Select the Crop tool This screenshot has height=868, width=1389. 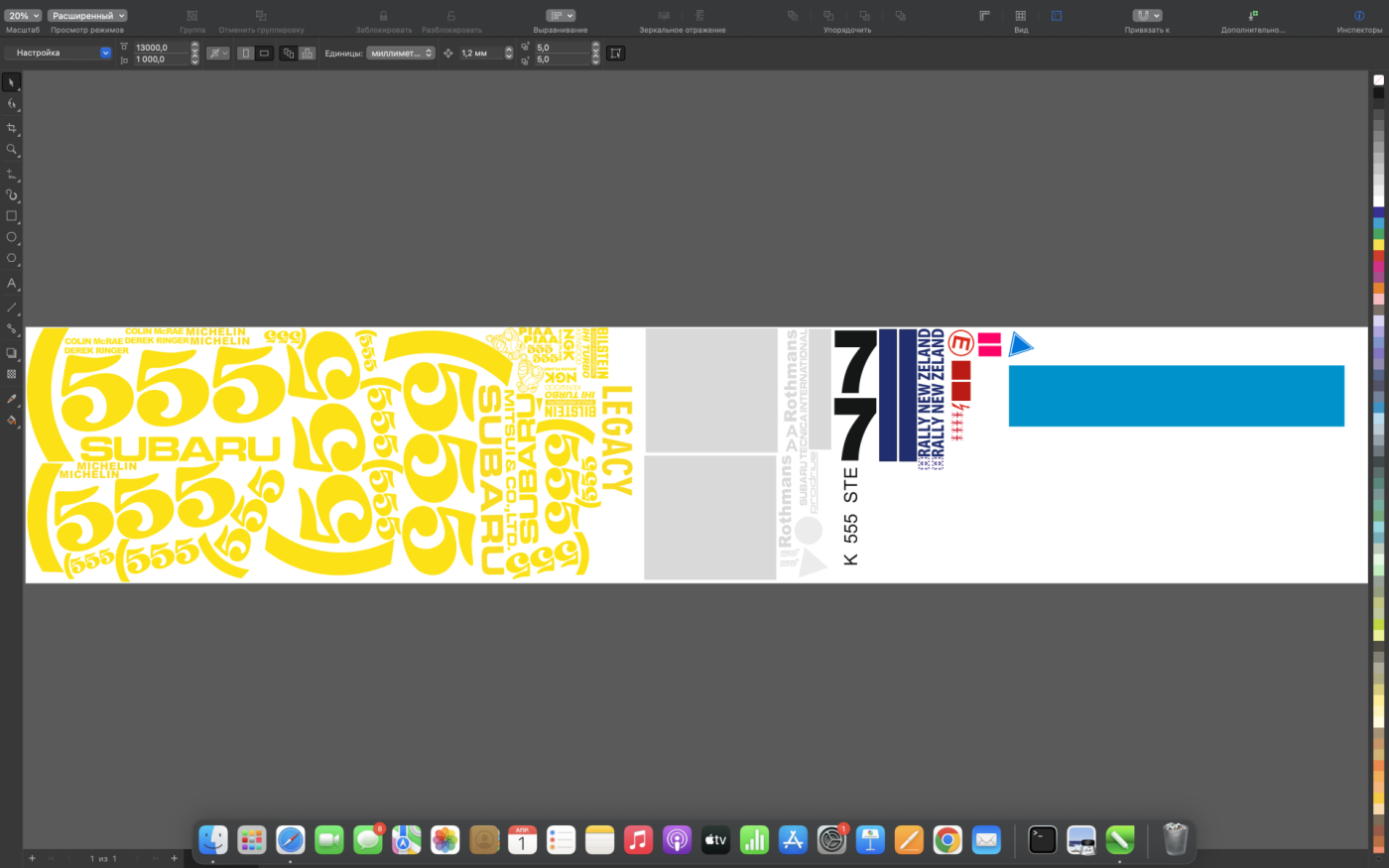pos(12,128)
